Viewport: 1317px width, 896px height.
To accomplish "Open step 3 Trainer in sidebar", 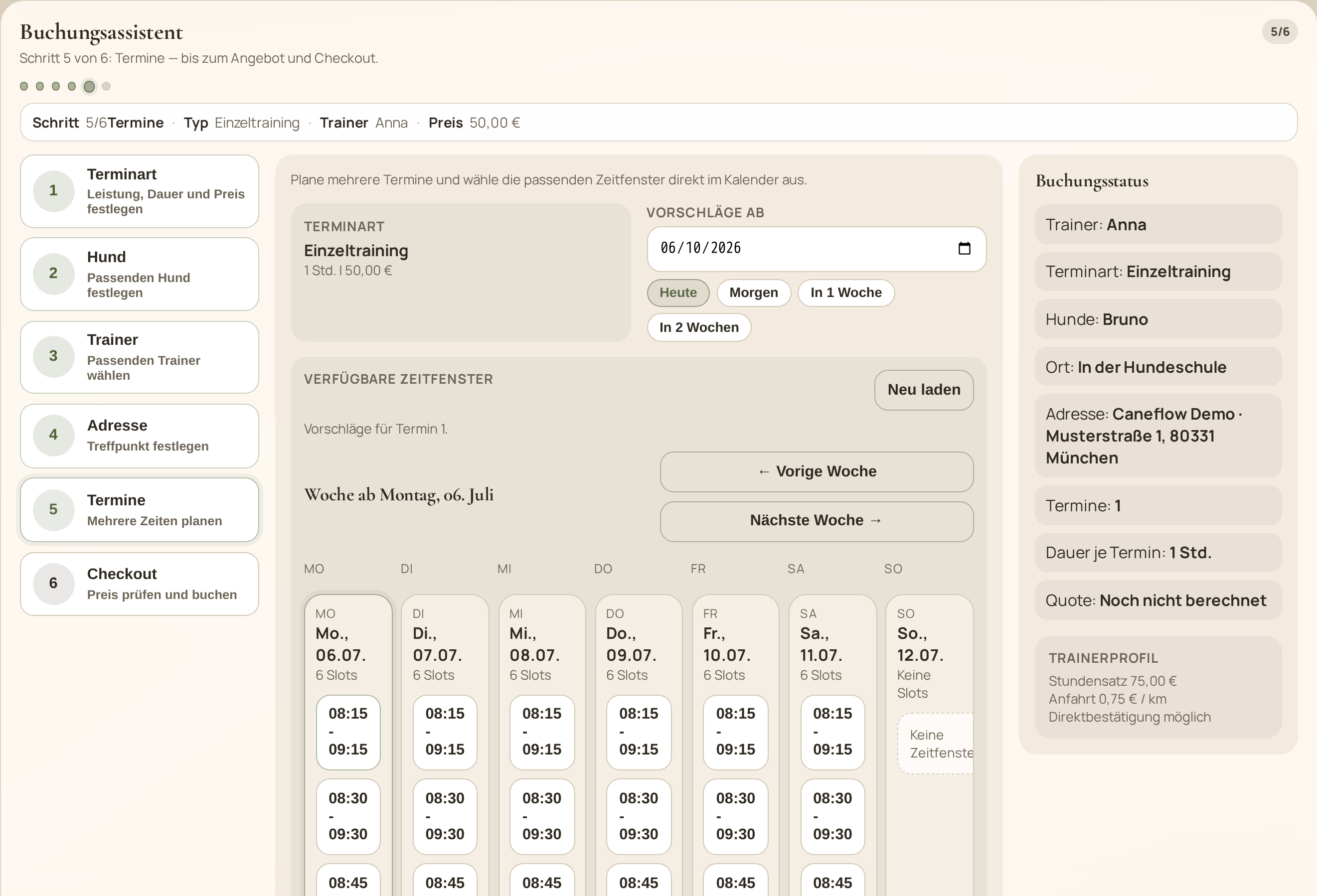I will [140, 357].
